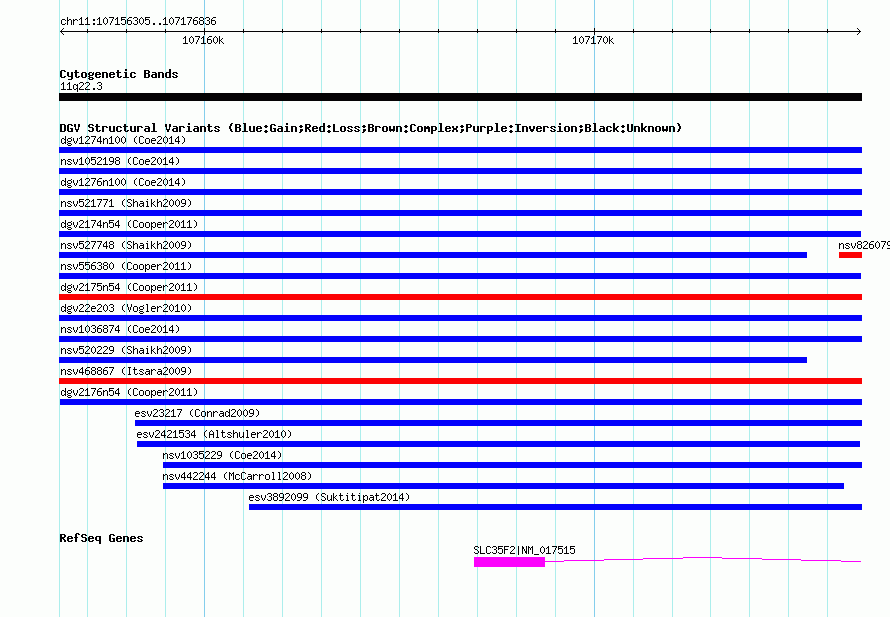Click nsv521771 (Shaikh2009) variant label

tap(126, 203)
